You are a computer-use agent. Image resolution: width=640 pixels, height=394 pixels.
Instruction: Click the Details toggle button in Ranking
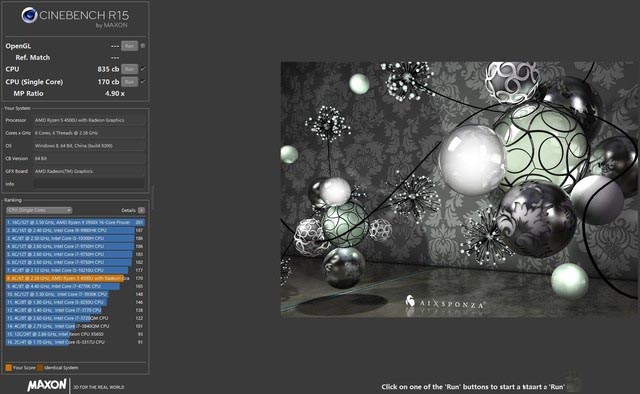[x=141, y=210]
